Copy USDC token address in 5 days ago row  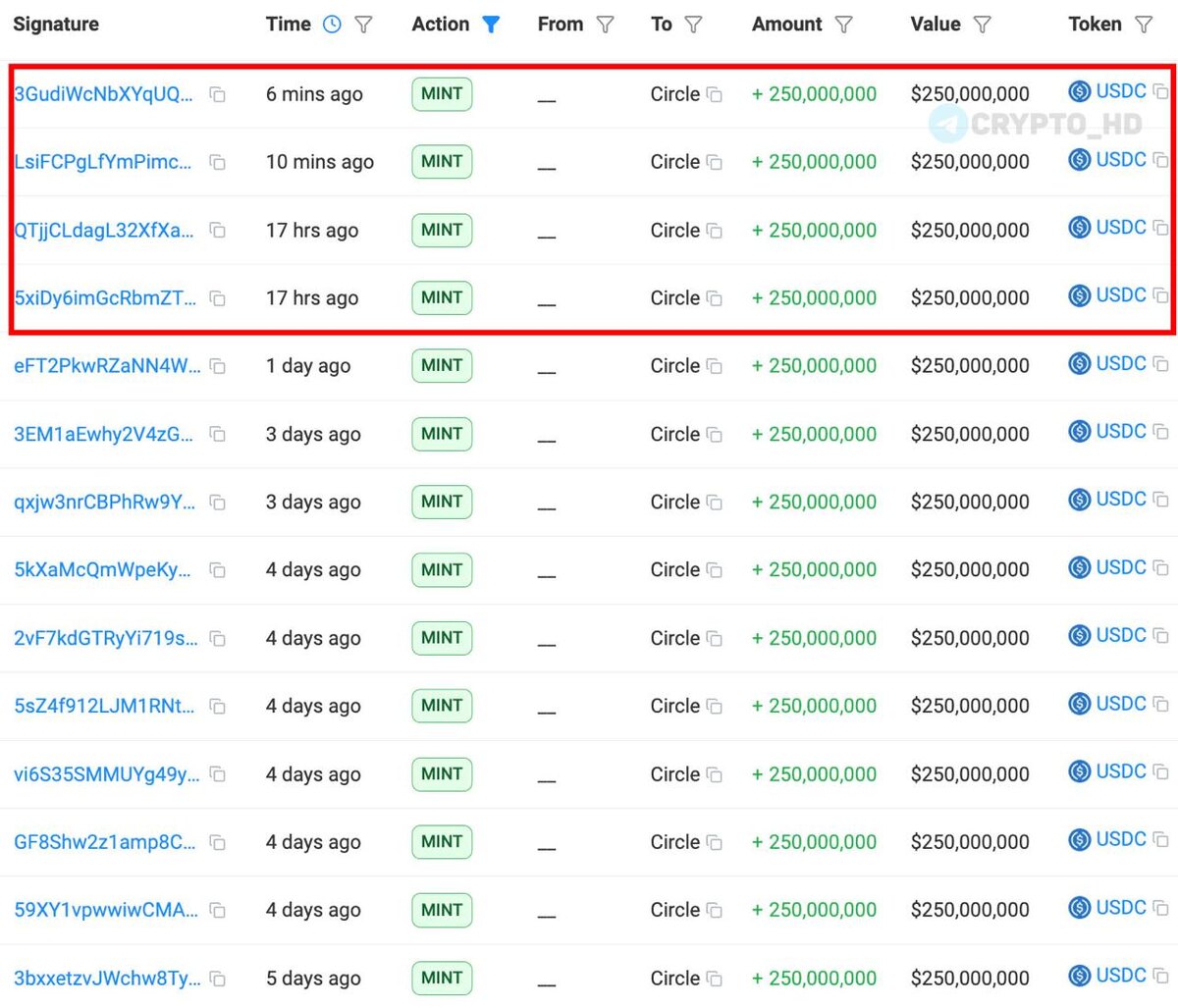coord(1160,976)
